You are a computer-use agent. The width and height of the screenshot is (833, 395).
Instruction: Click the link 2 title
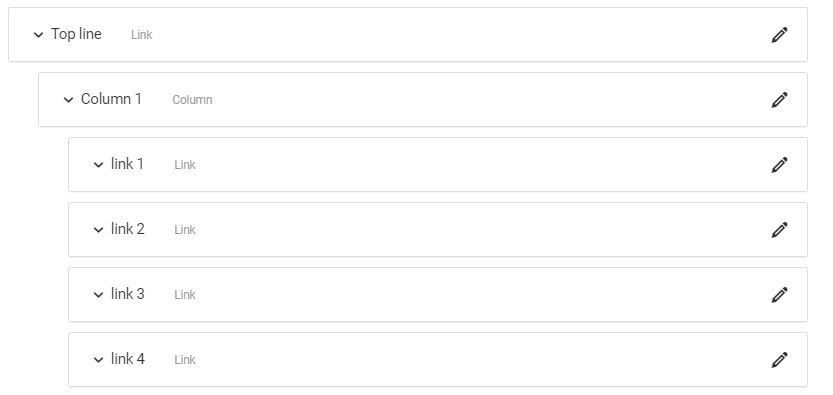pos(128,229)
